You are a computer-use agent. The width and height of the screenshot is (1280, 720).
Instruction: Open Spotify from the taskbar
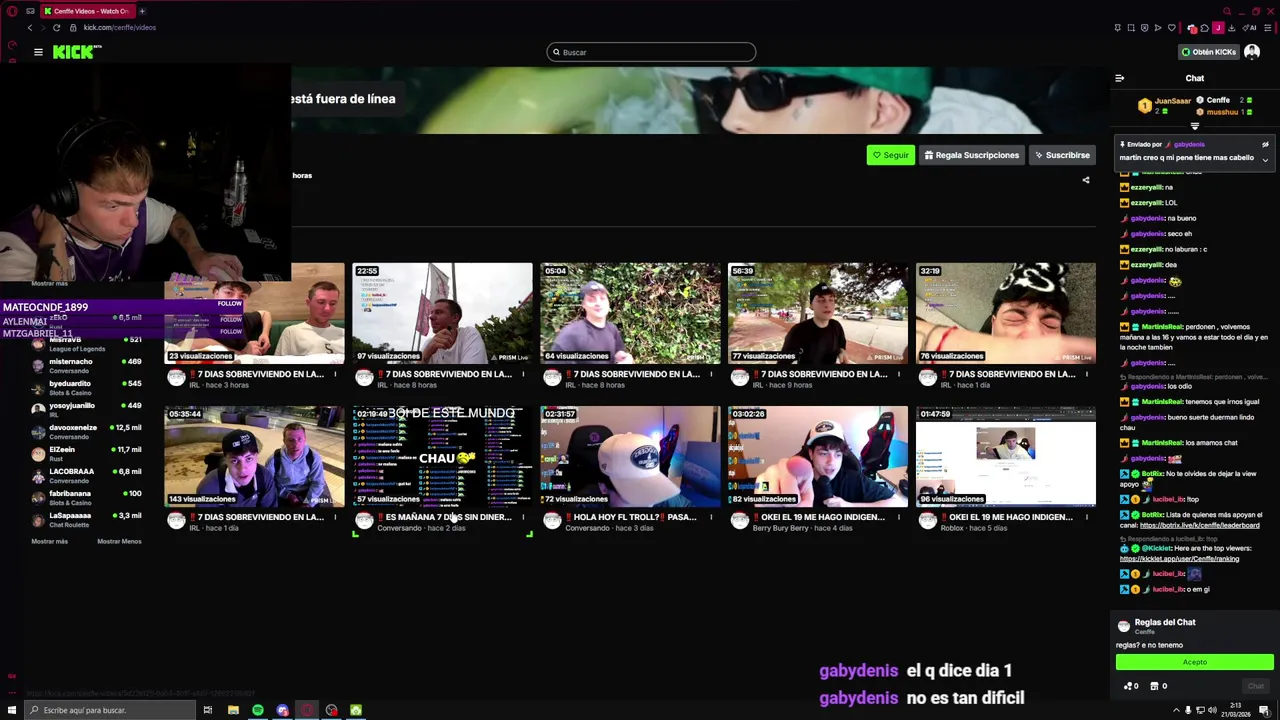pyautogui.click(x=257, y=710)
